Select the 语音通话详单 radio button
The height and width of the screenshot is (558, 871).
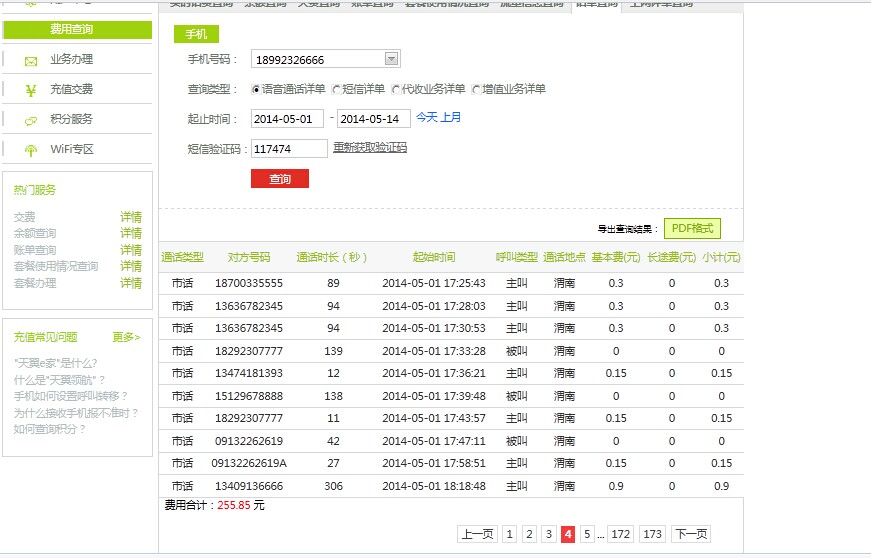[x=256, y=89]
